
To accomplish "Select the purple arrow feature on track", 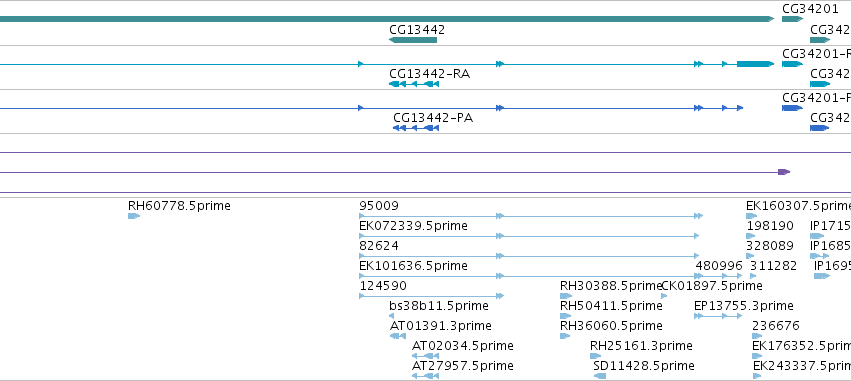I will click(x=784, y=172).
